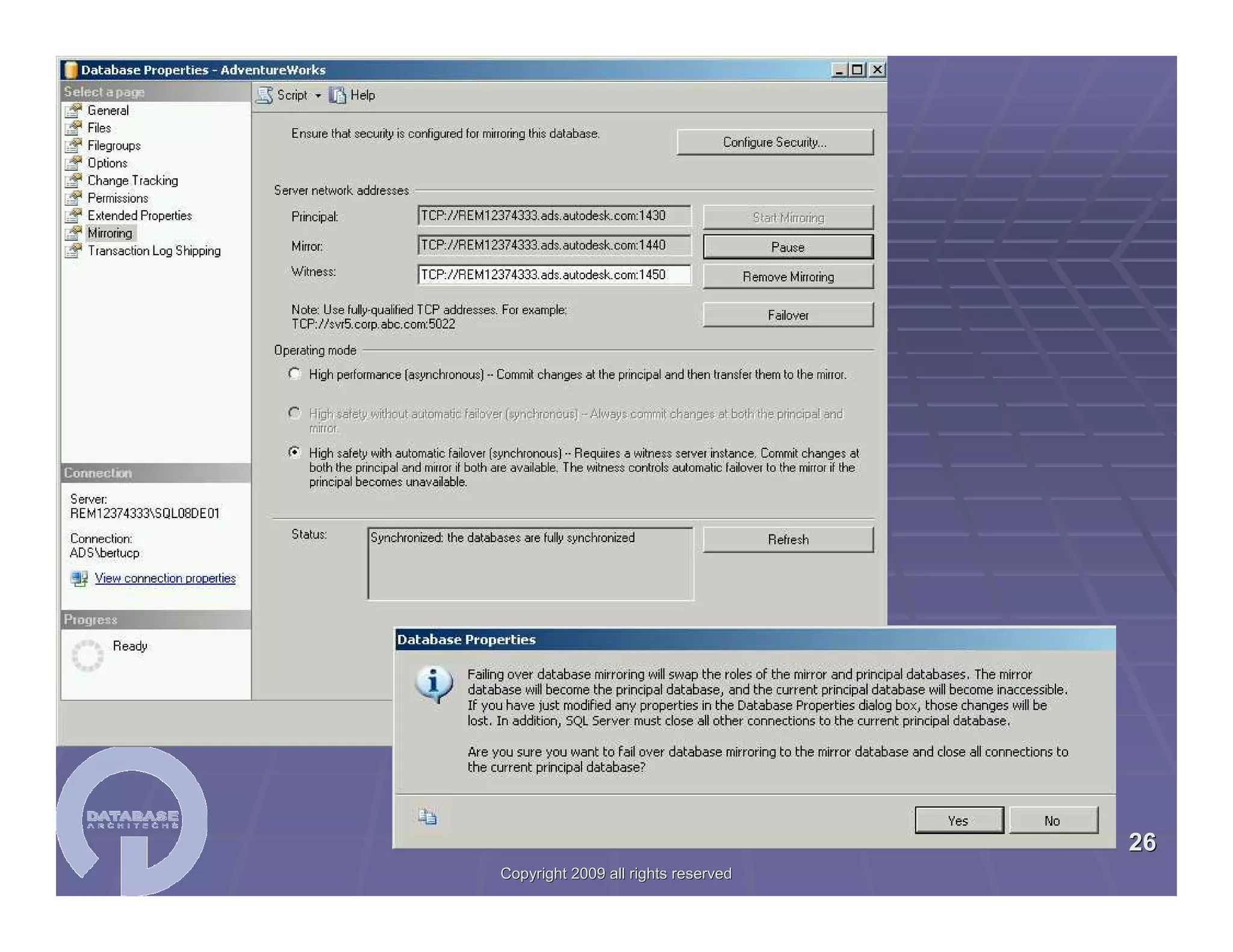Open the Permissions page
This screenshot has height=952, width=1233.
pos(117,198)
